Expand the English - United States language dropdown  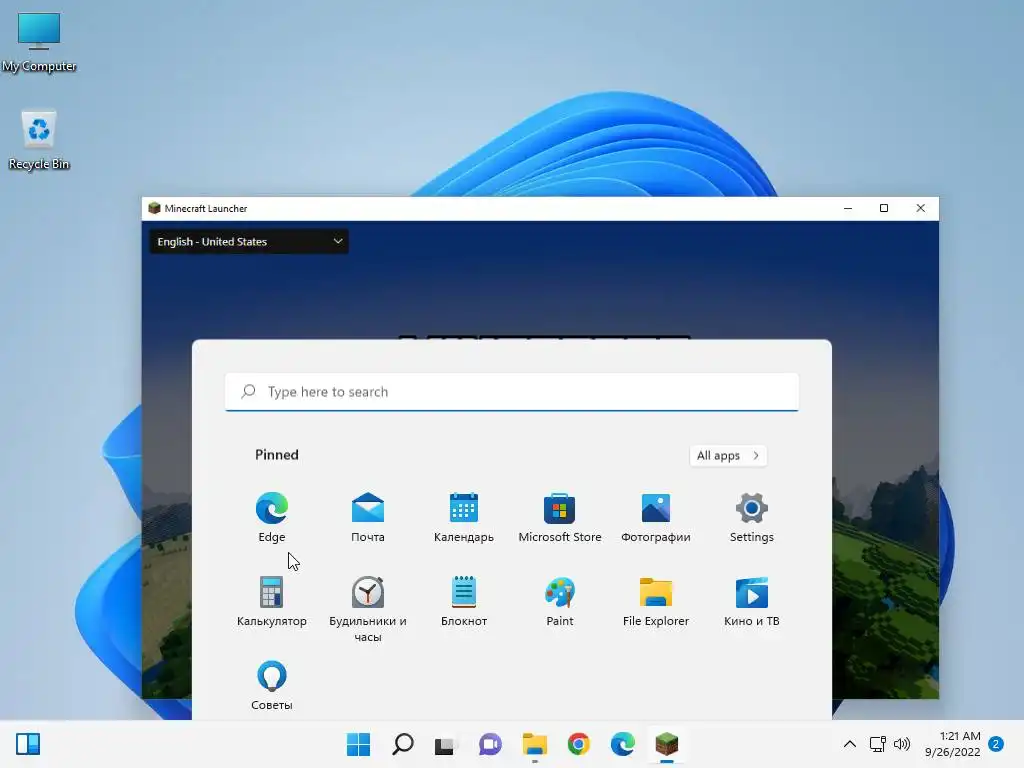coord(249,242)
